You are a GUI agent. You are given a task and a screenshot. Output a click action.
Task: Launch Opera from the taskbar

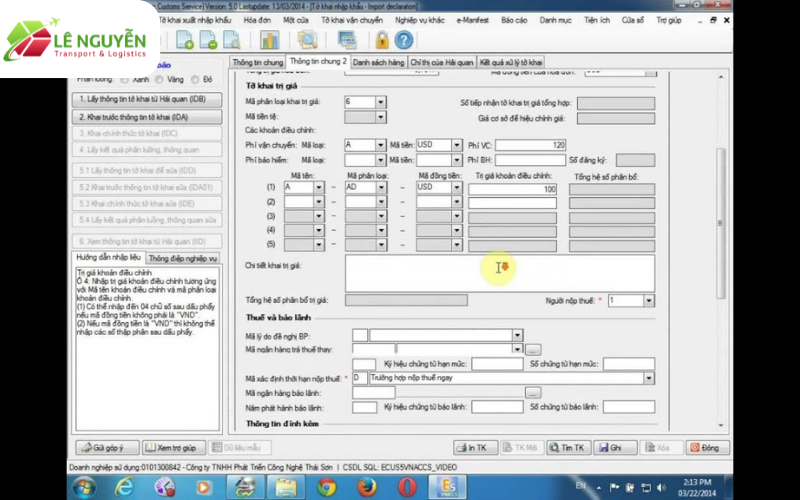tap(407, 488)
